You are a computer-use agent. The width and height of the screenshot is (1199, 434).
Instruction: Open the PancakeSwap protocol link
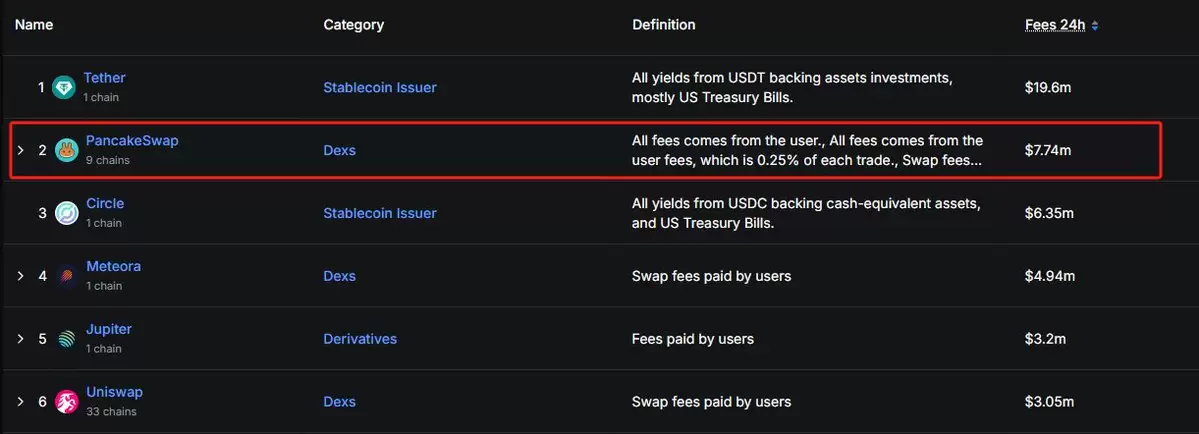132,141
